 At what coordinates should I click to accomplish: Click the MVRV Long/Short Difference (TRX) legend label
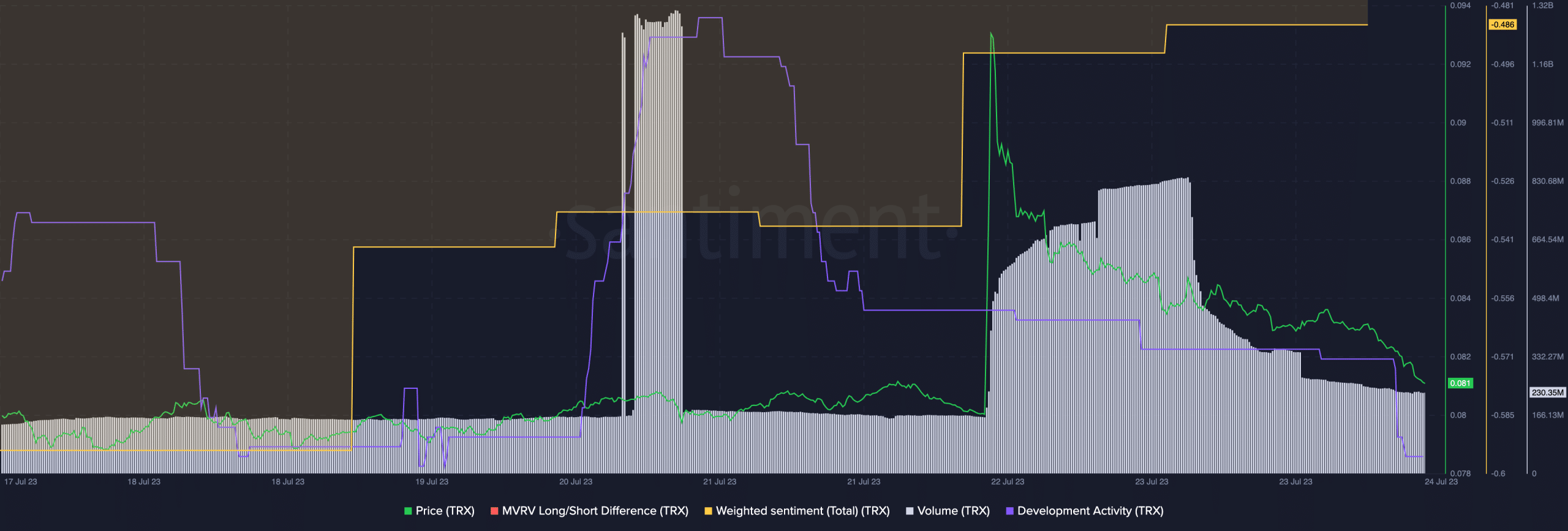[x=595, y=511]
